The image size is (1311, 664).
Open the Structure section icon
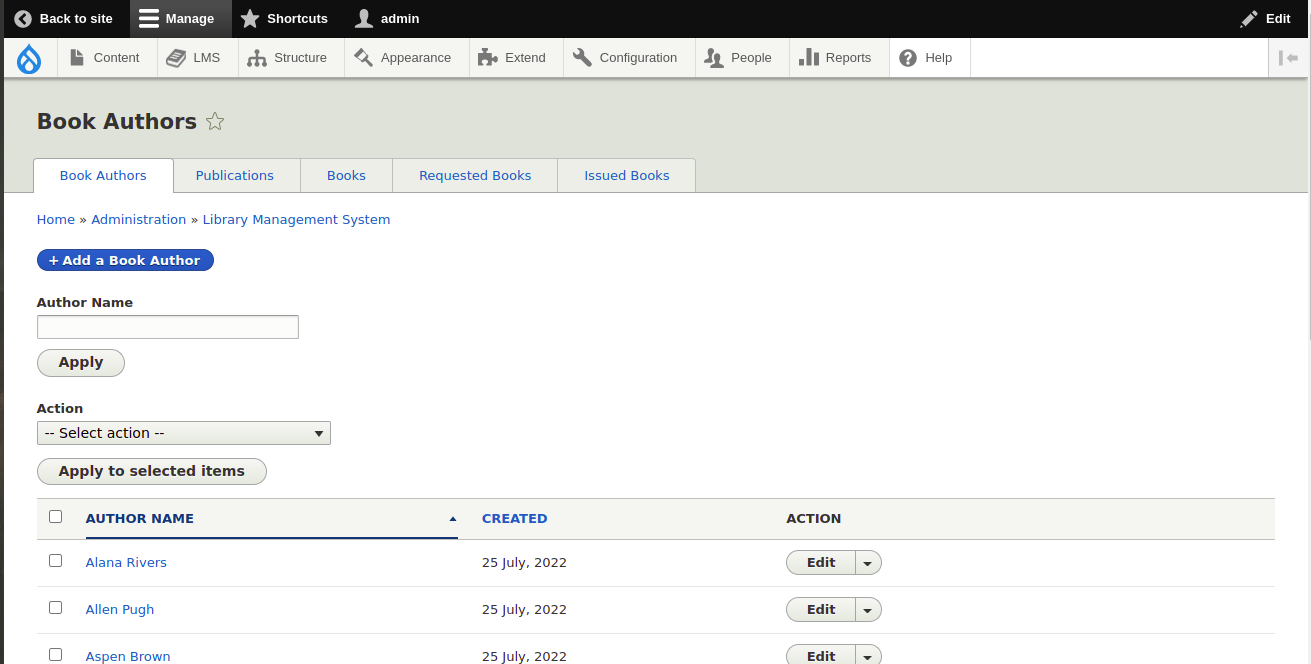(259, 57)
